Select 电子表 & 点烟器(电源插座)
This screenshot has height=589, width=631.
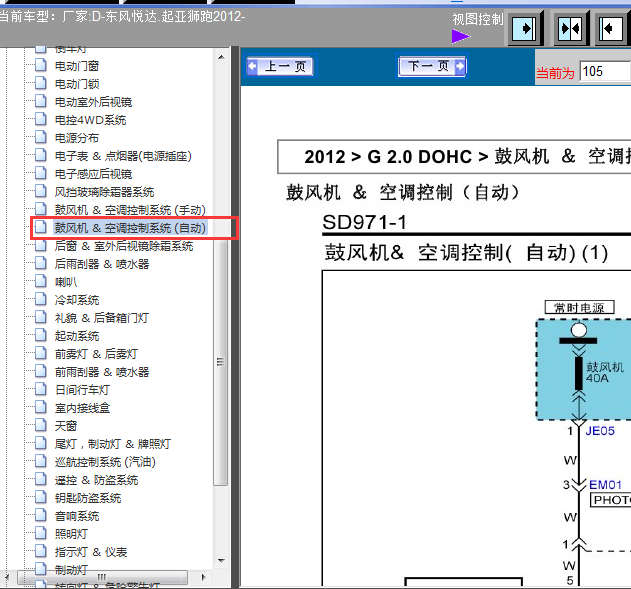123,156
